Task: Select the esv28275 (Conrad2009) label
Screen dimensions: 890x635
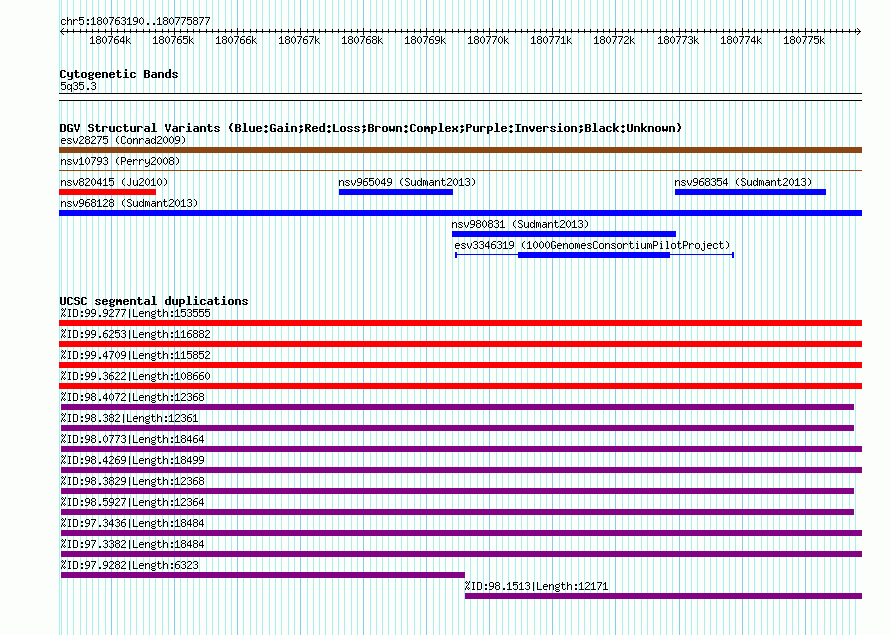Action: pyautogui.click(x=123, y=140)
